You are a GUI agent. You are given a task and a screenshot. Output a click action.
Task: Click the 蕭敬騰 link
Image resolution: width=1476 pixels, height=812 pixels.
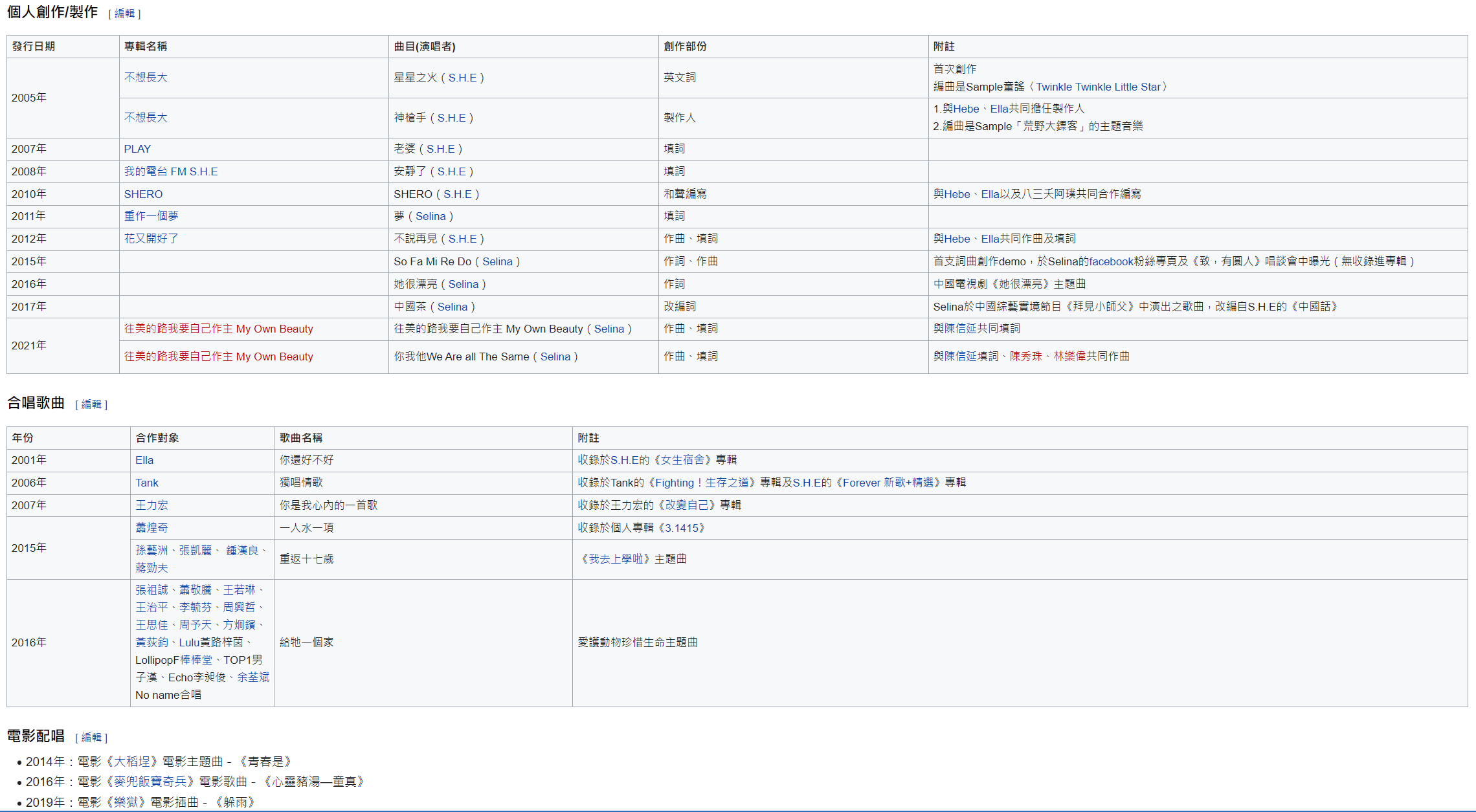[196, 590]
